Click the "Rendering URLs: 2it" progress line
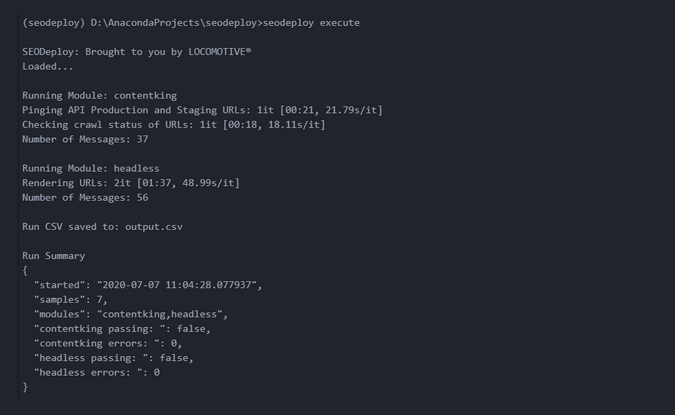This screenshot has width=675, height=415. 130,183
